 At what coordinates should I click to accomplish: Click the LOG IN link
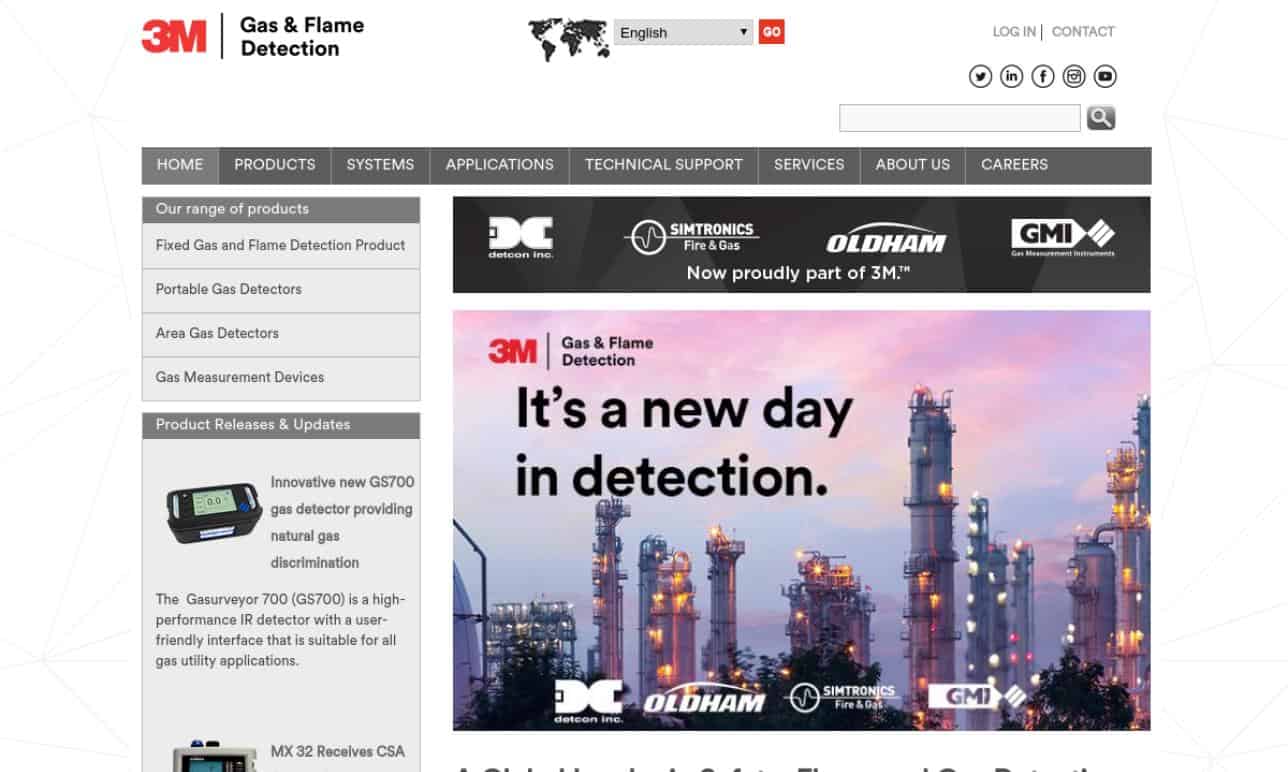pos(1014,32)
